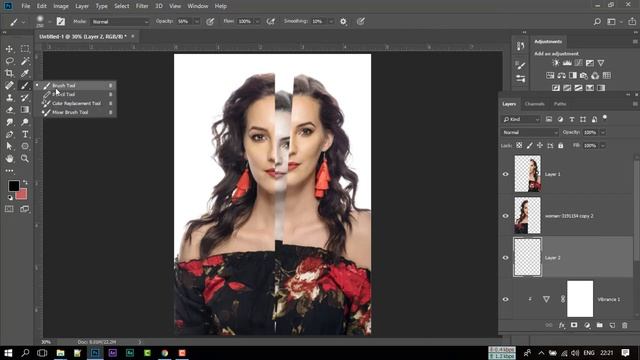Screen dimensions: 640x360
Task: Select the Zoom tool
Action: point(25,158)
